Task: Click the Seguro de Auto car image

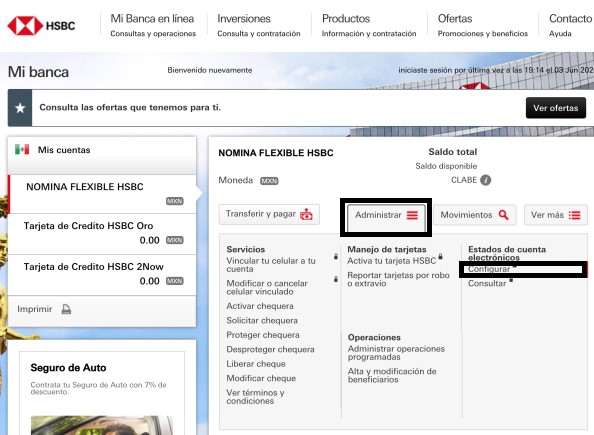Action: click(x=102, y=425)
